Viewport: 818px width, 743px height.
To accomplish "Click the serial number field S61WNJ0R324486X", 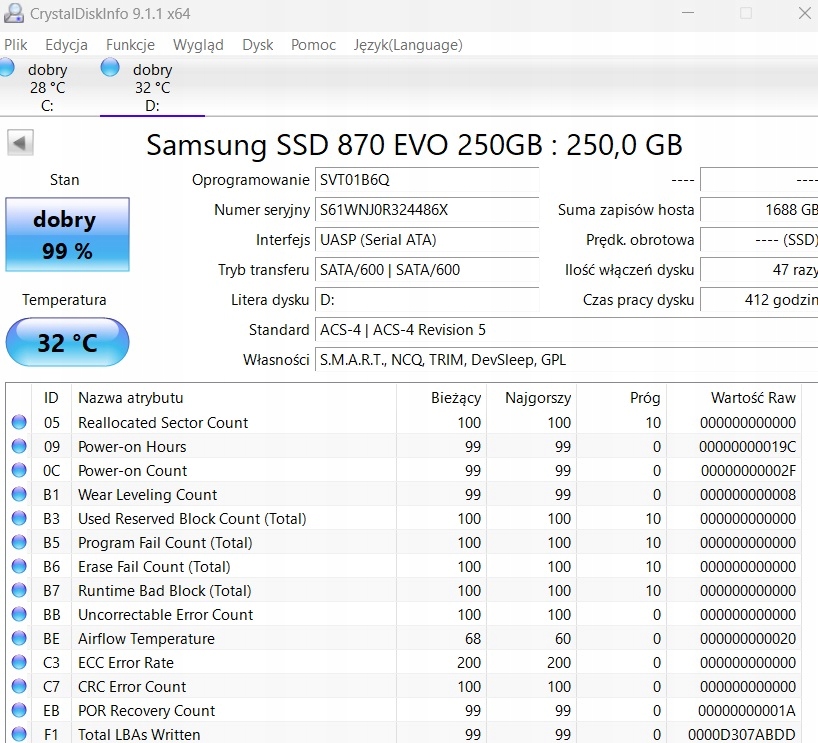I will (427, 210).
